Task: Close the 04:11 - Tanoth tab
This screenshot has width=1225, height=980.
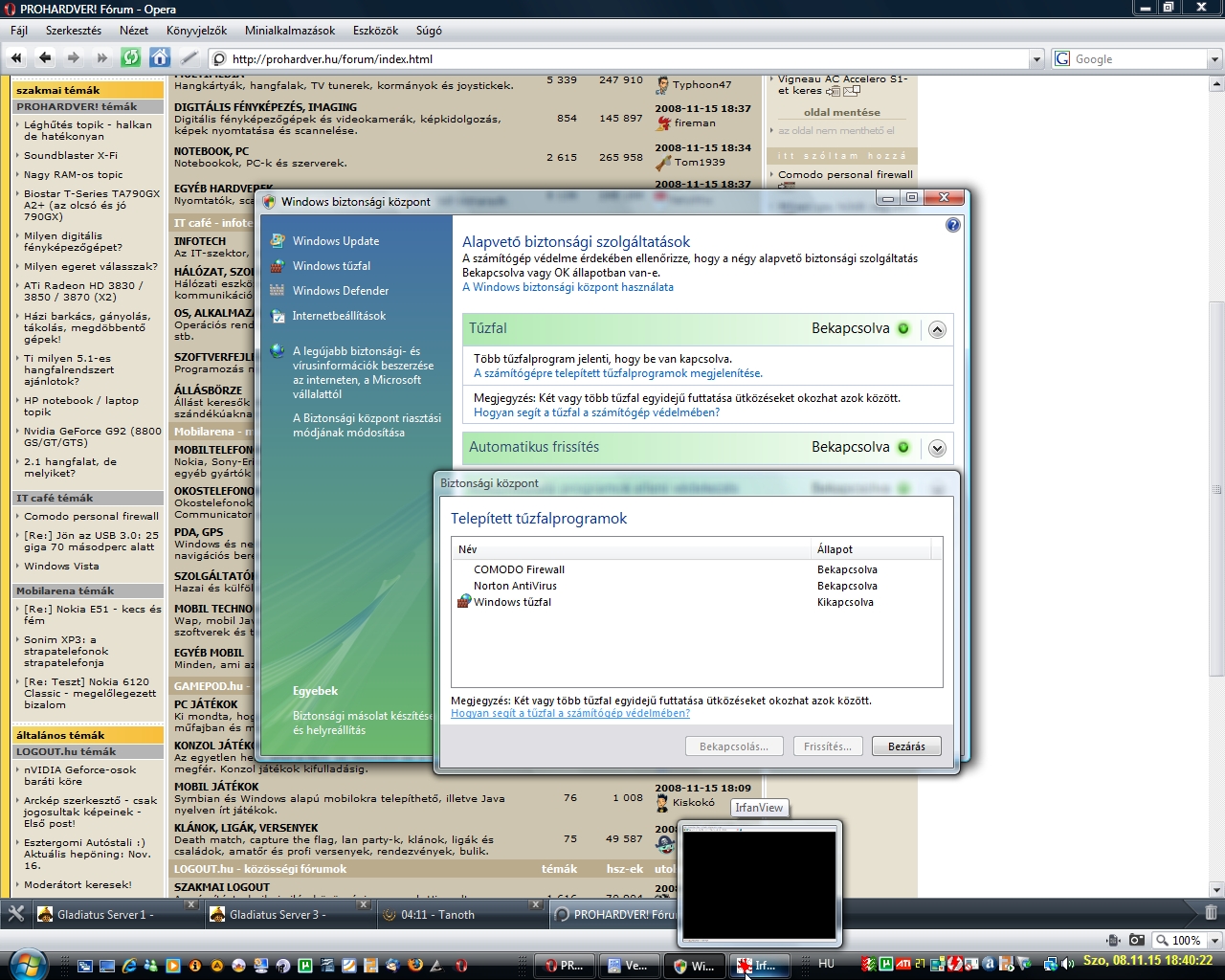Action: coord(535,904)
